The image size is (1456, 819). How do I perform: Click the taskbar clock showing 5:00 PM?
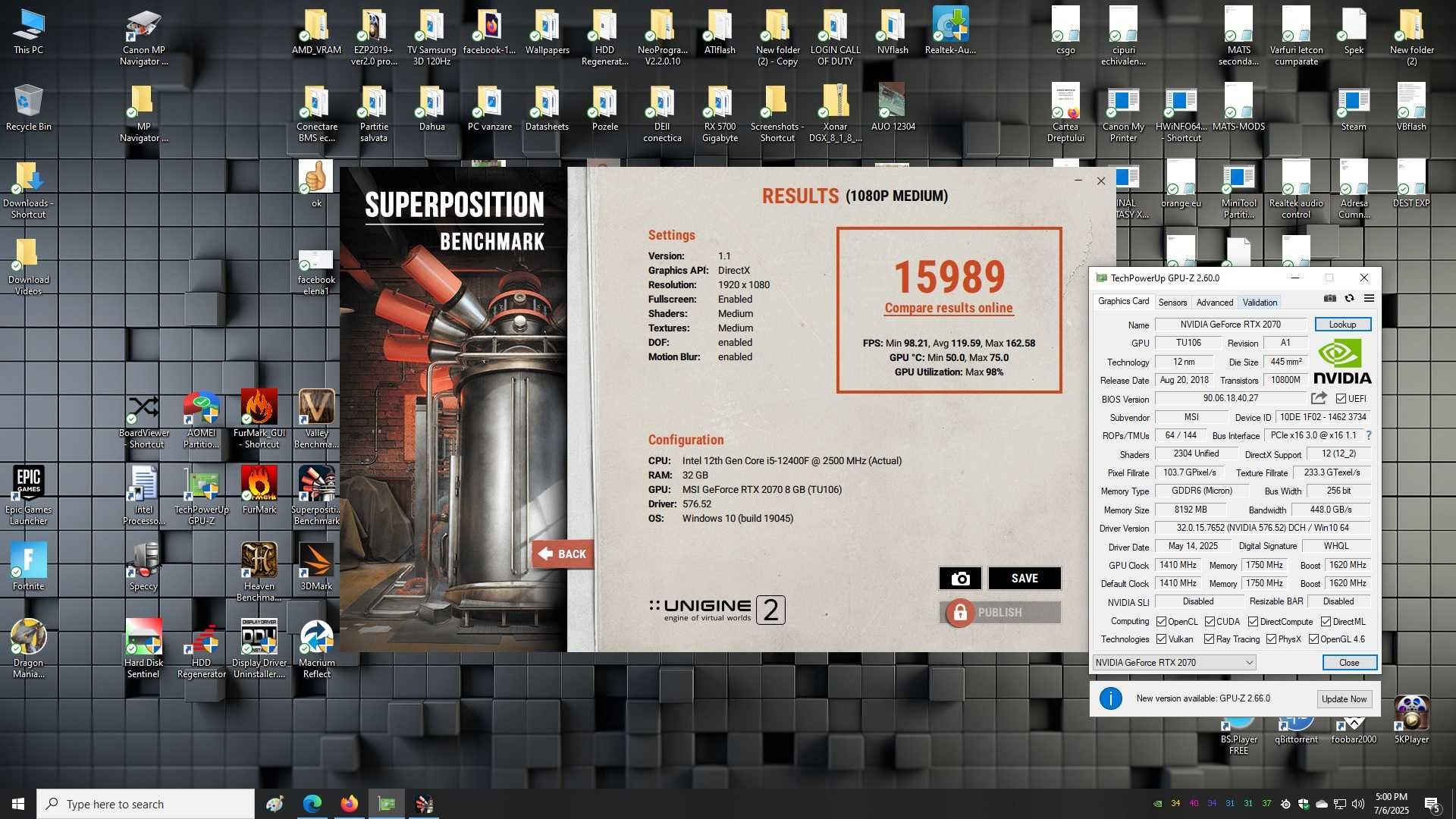coord(1391,804)
